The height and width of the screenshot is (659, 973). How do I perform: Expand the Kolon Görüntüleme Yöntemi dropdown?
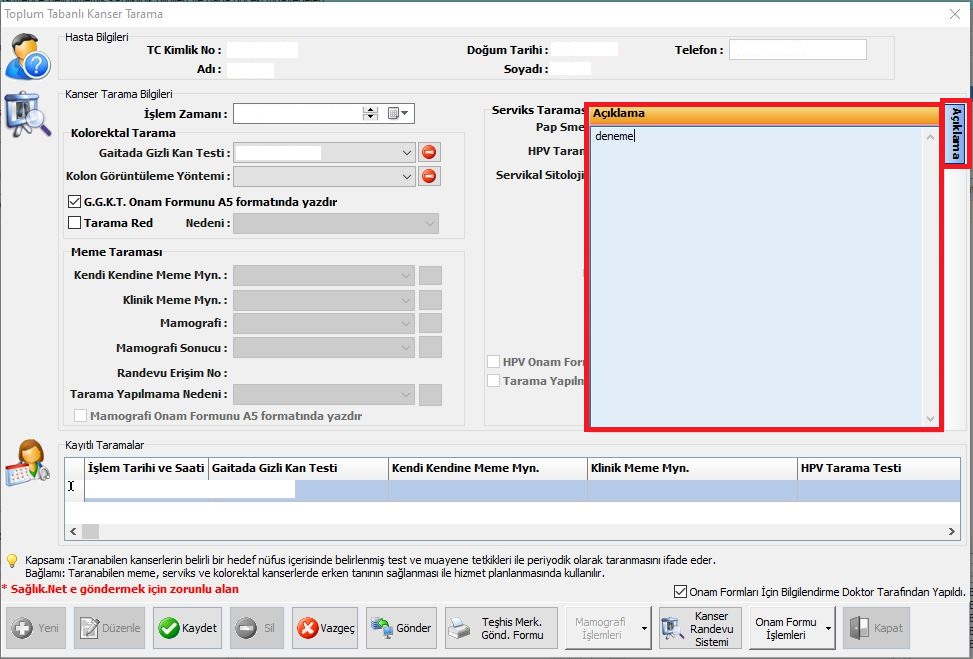point(407,177)
